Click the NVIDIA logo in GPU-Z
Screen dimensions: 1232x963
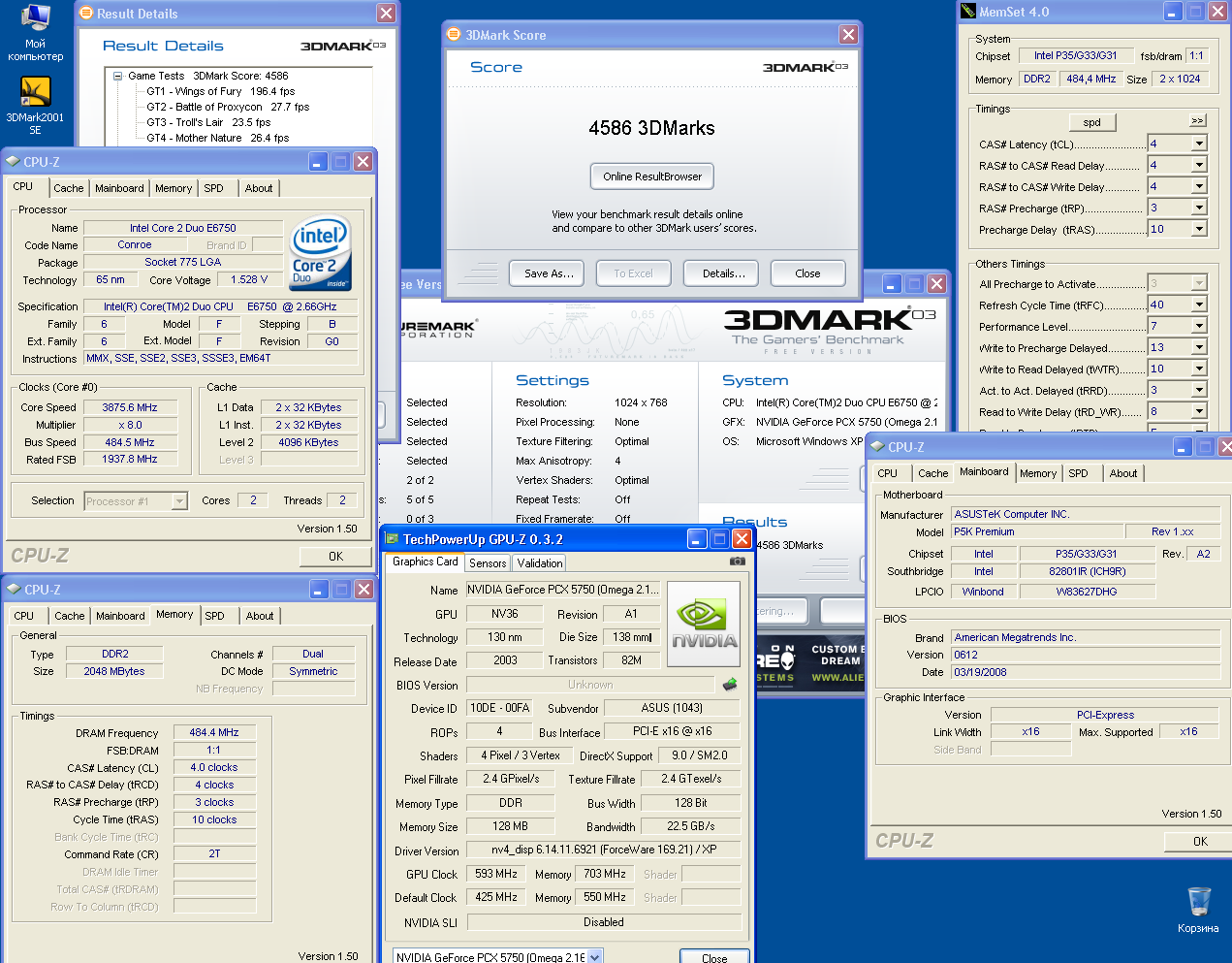click(705, 624)
